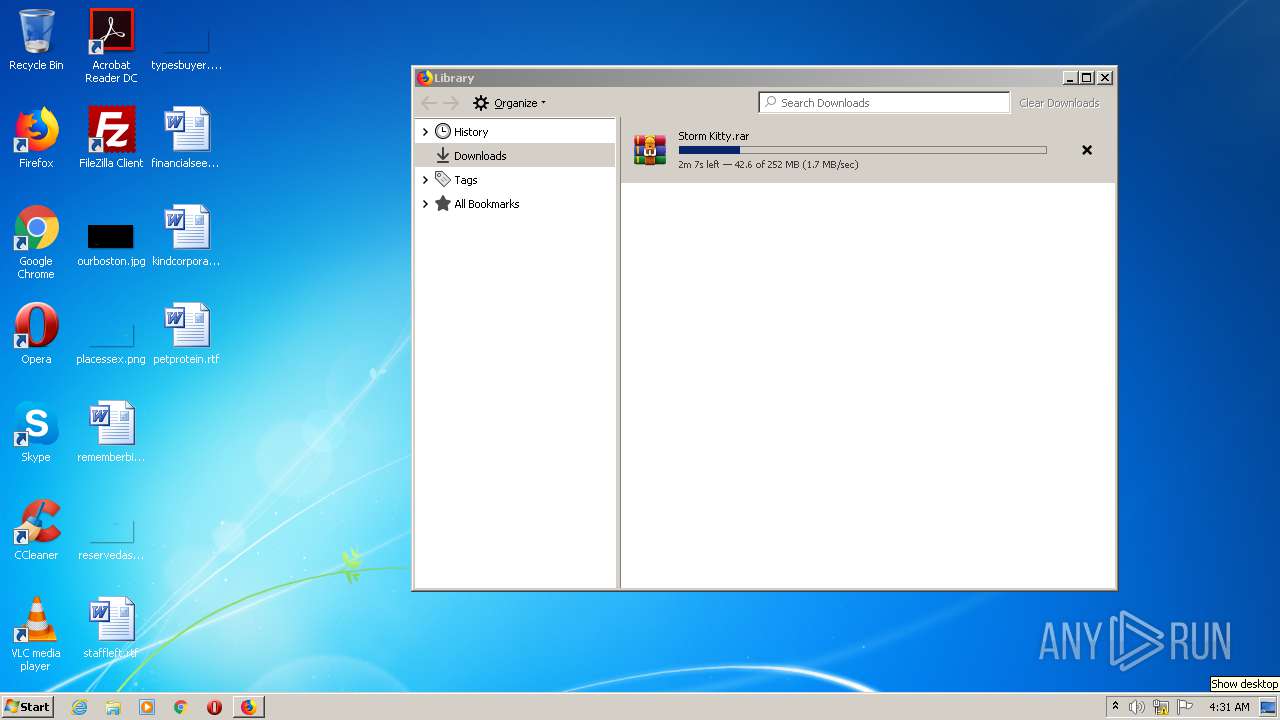The image size is (1280, 720).
Task: Open Skype desktop shortcut
Action: [x=36, y=432]
